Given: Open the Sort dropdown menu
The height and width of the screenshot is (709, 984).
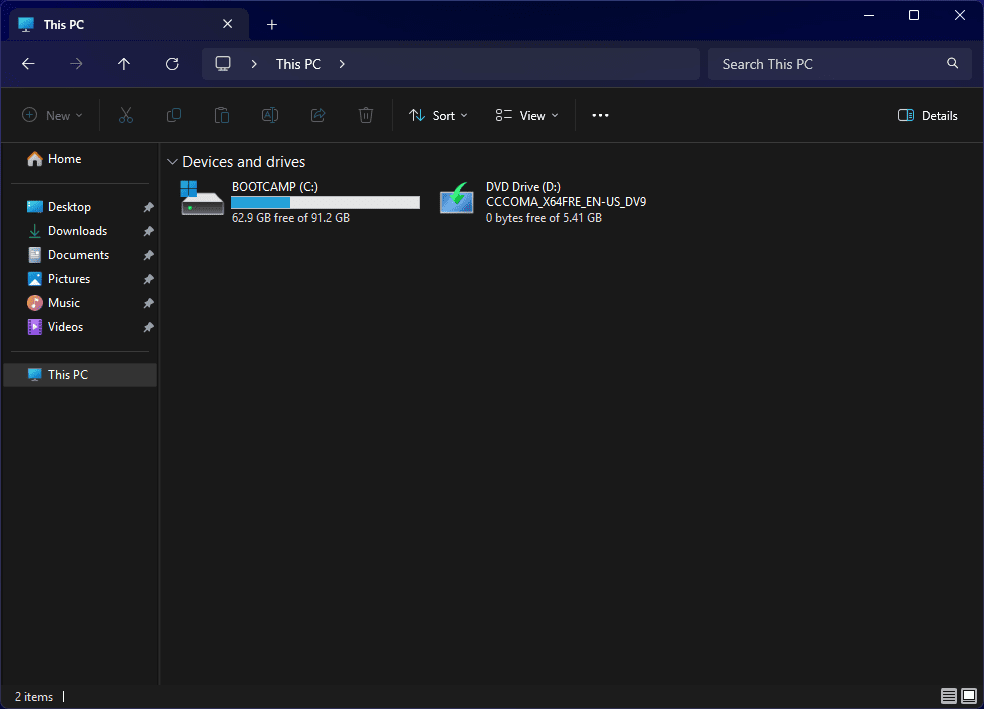Looking at the screenshot, I should point(438,116).
